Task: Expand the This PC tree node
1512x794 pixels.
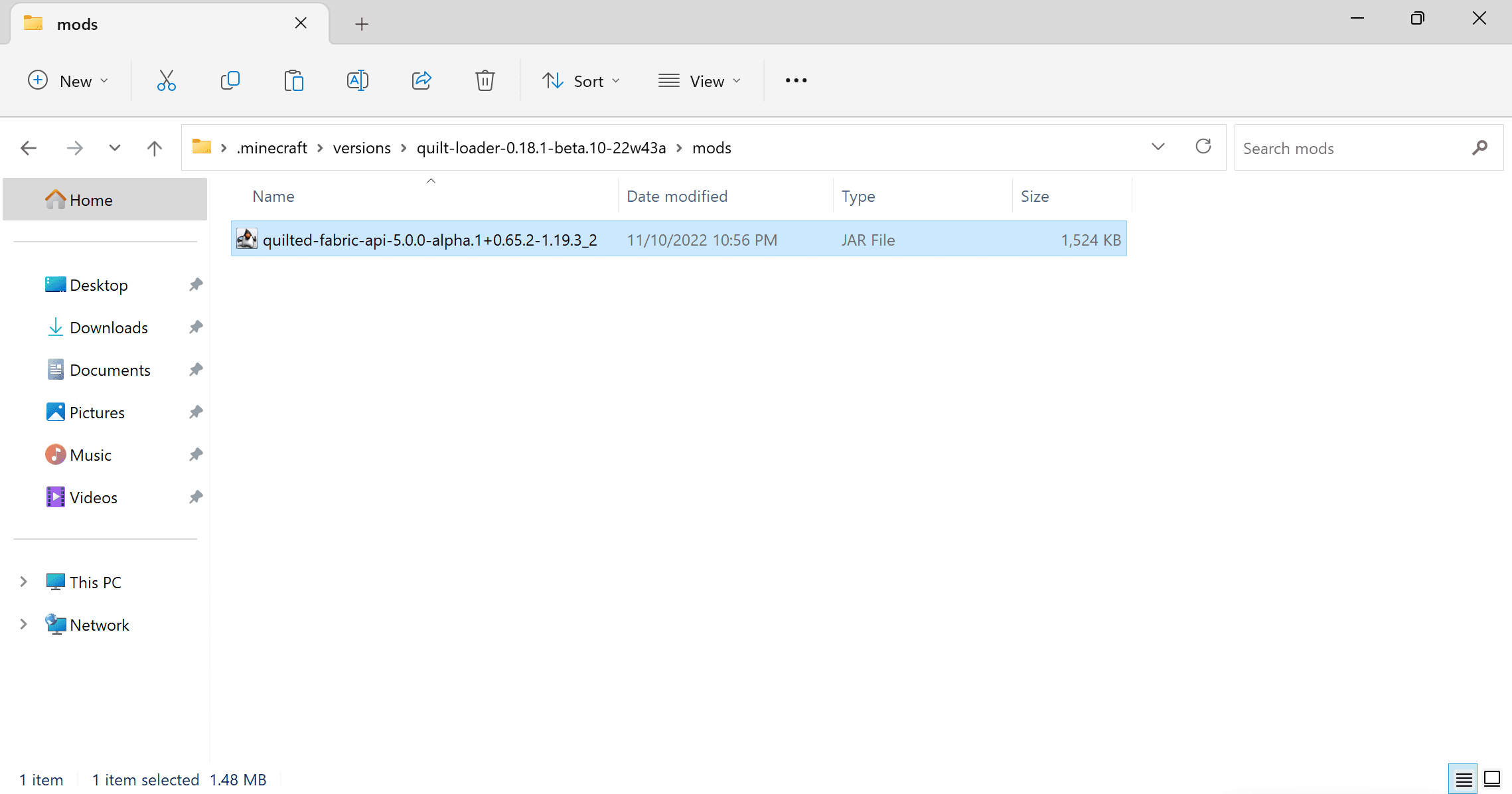Action: pyautogui.click(x=24, y=582)
